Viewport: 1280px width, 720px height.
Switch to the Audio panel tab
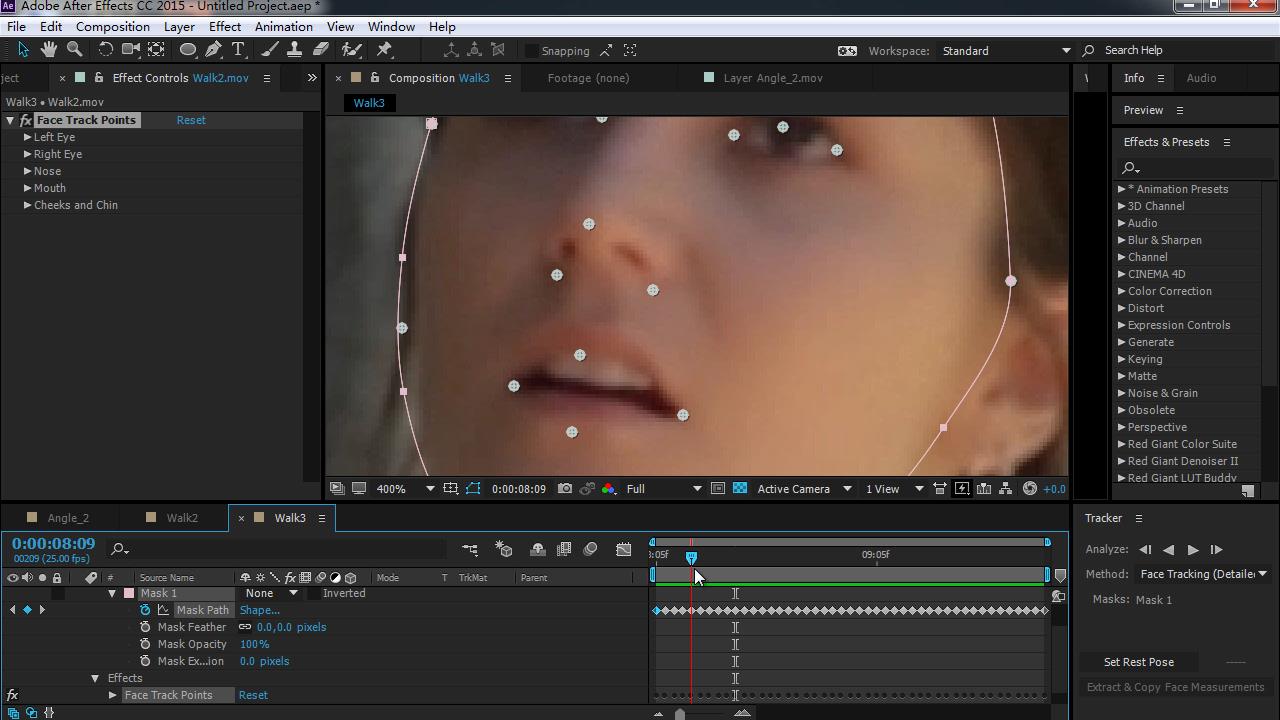tap(1201, 78)
